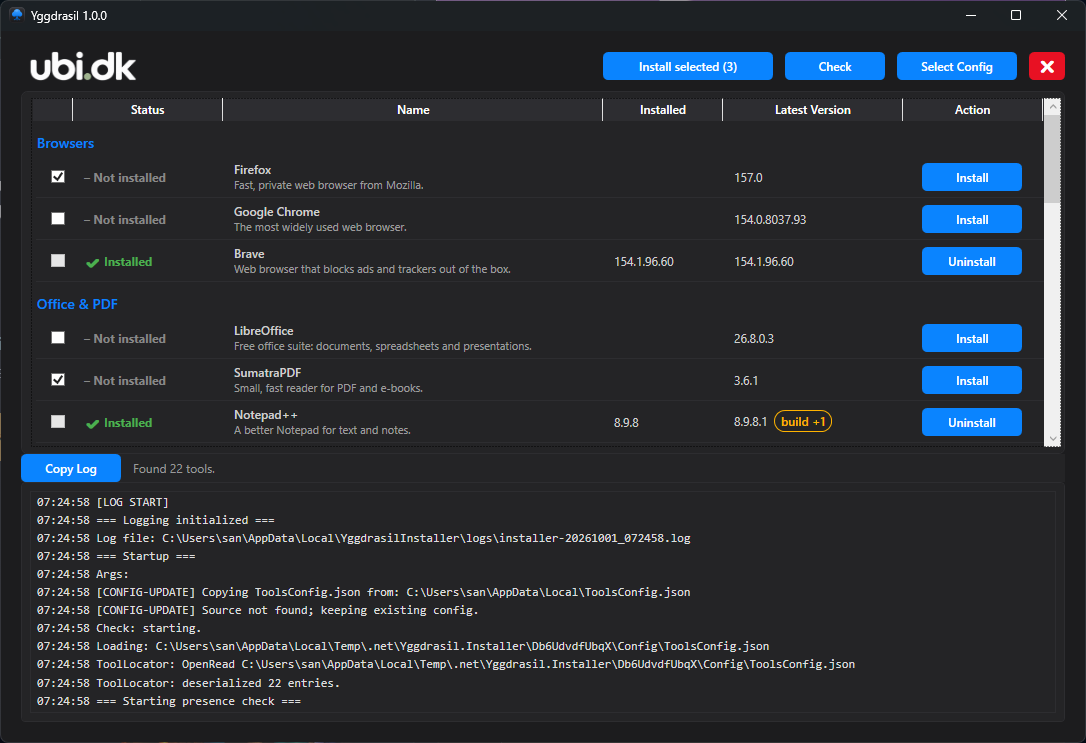
Task: Click the 'Installed' status for Brave
Action: [127, 262]
